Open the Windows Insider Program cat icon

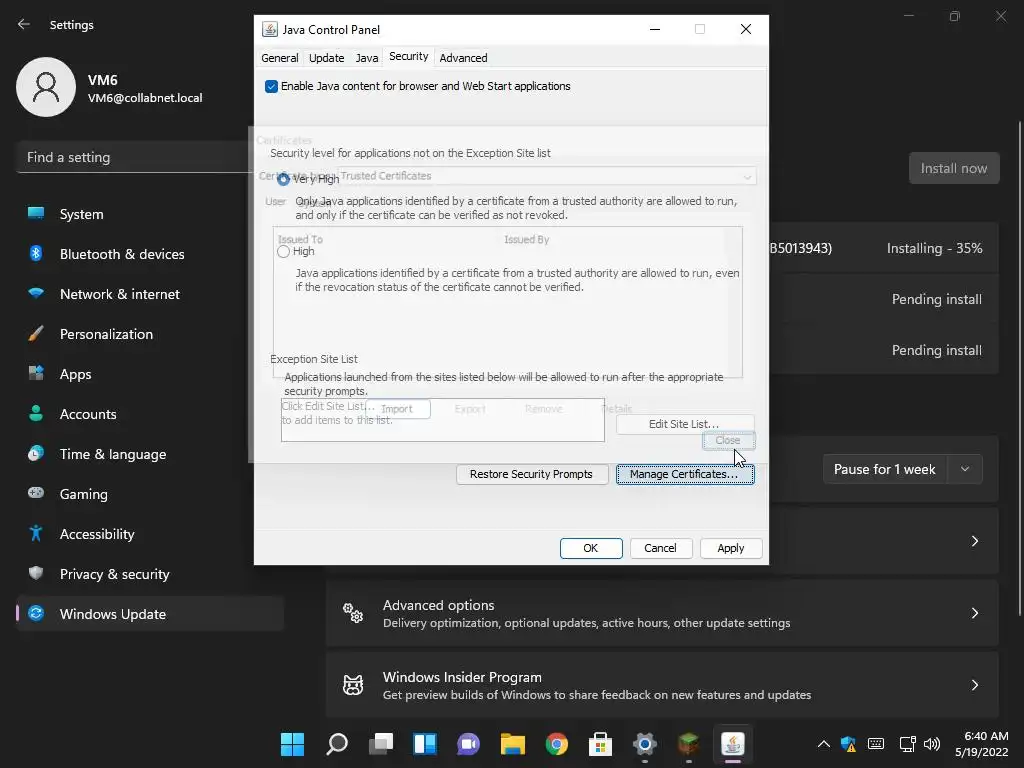tap(353, 685)
